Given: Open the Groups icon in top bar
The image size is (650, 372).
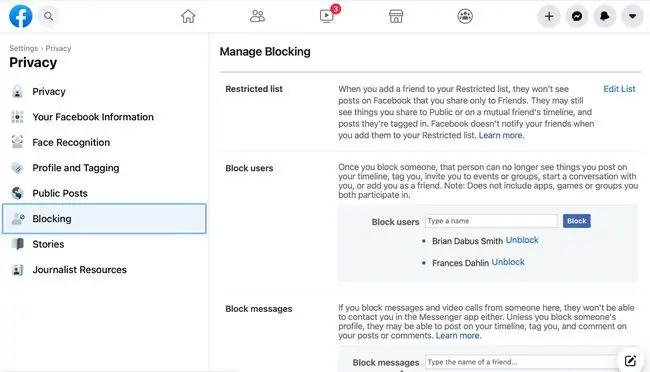Looking at the screenshot, I should coord(465,16).
